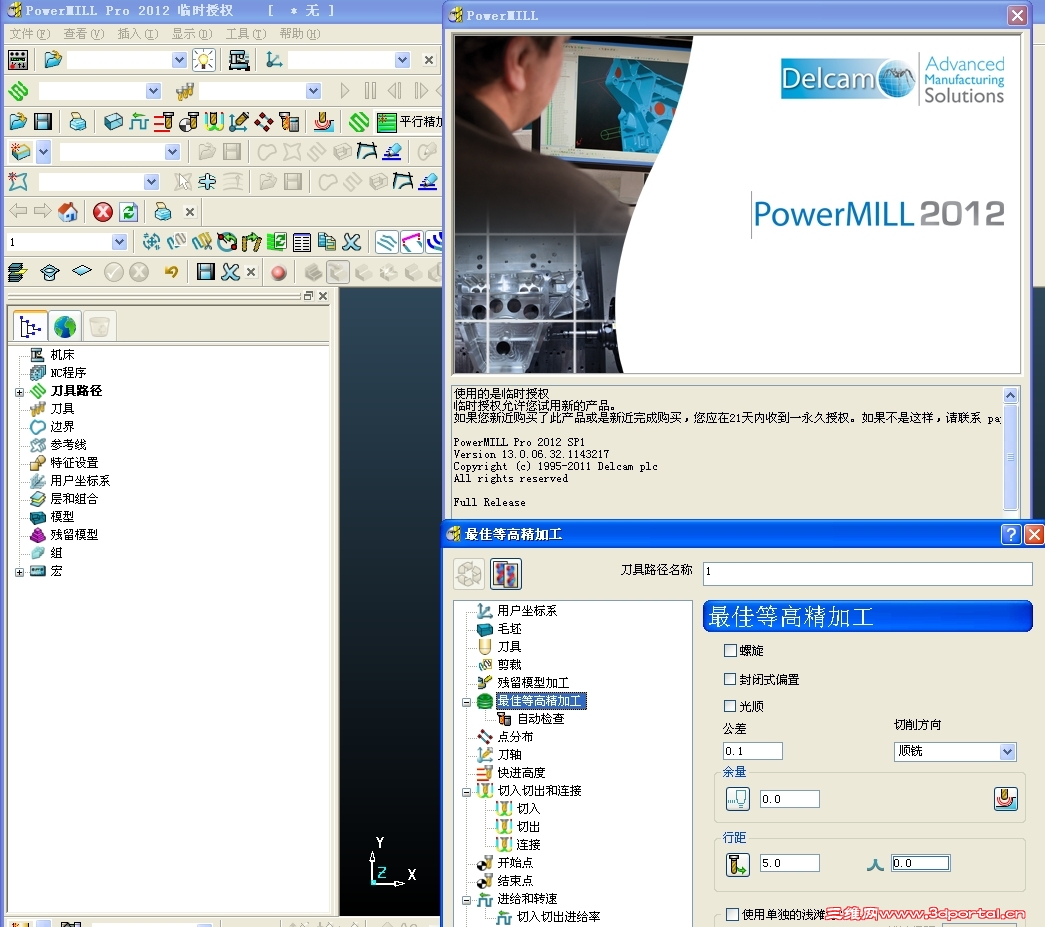Viewport: 1045px width, 927px height.
Task: Collapse the 最佳等高精加工 node in strategy tree
Action: coord(467,702)
